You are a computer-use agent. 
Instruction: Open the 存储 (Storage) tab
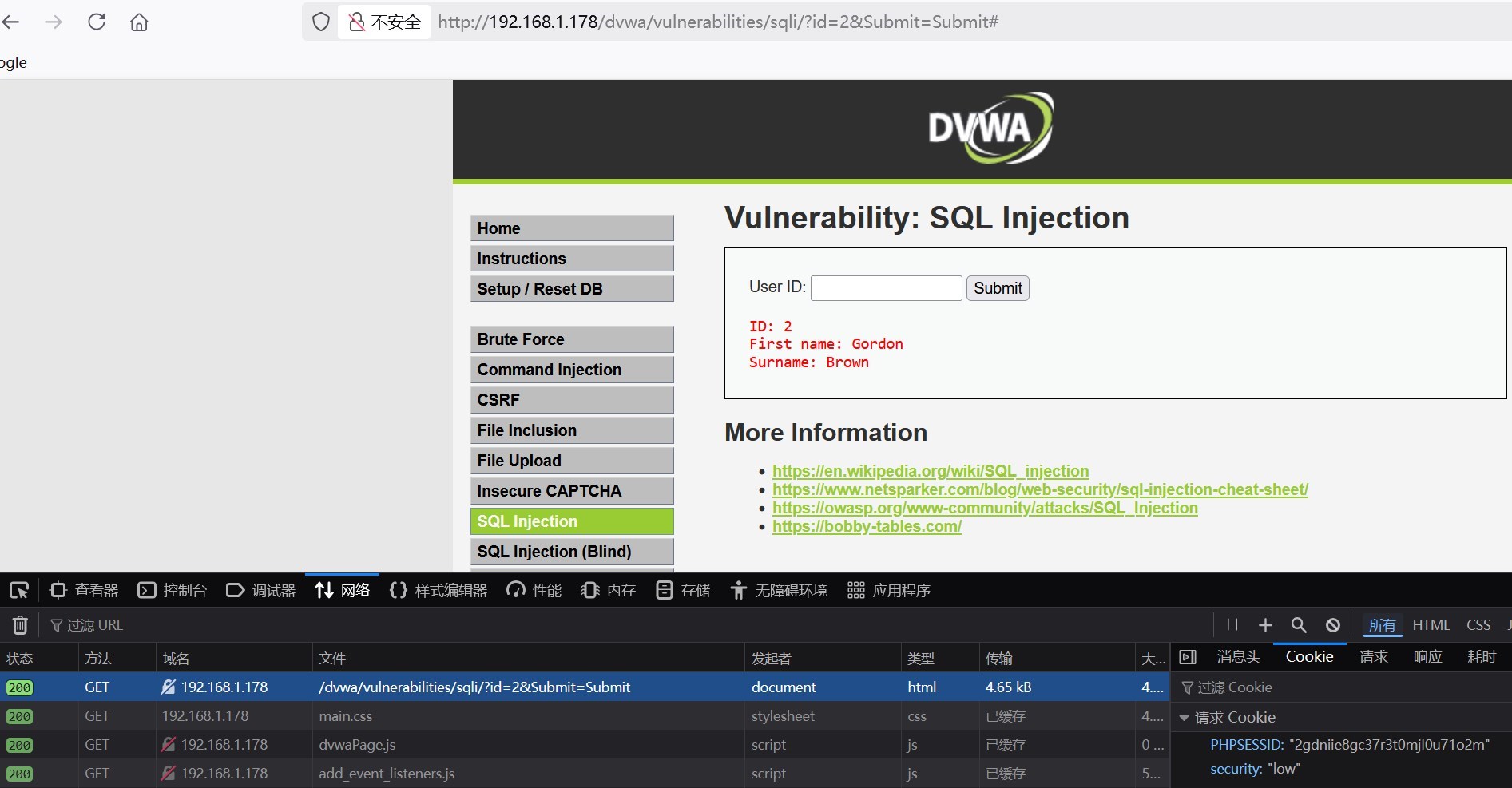pyautogui.click(x=683, y=591)
